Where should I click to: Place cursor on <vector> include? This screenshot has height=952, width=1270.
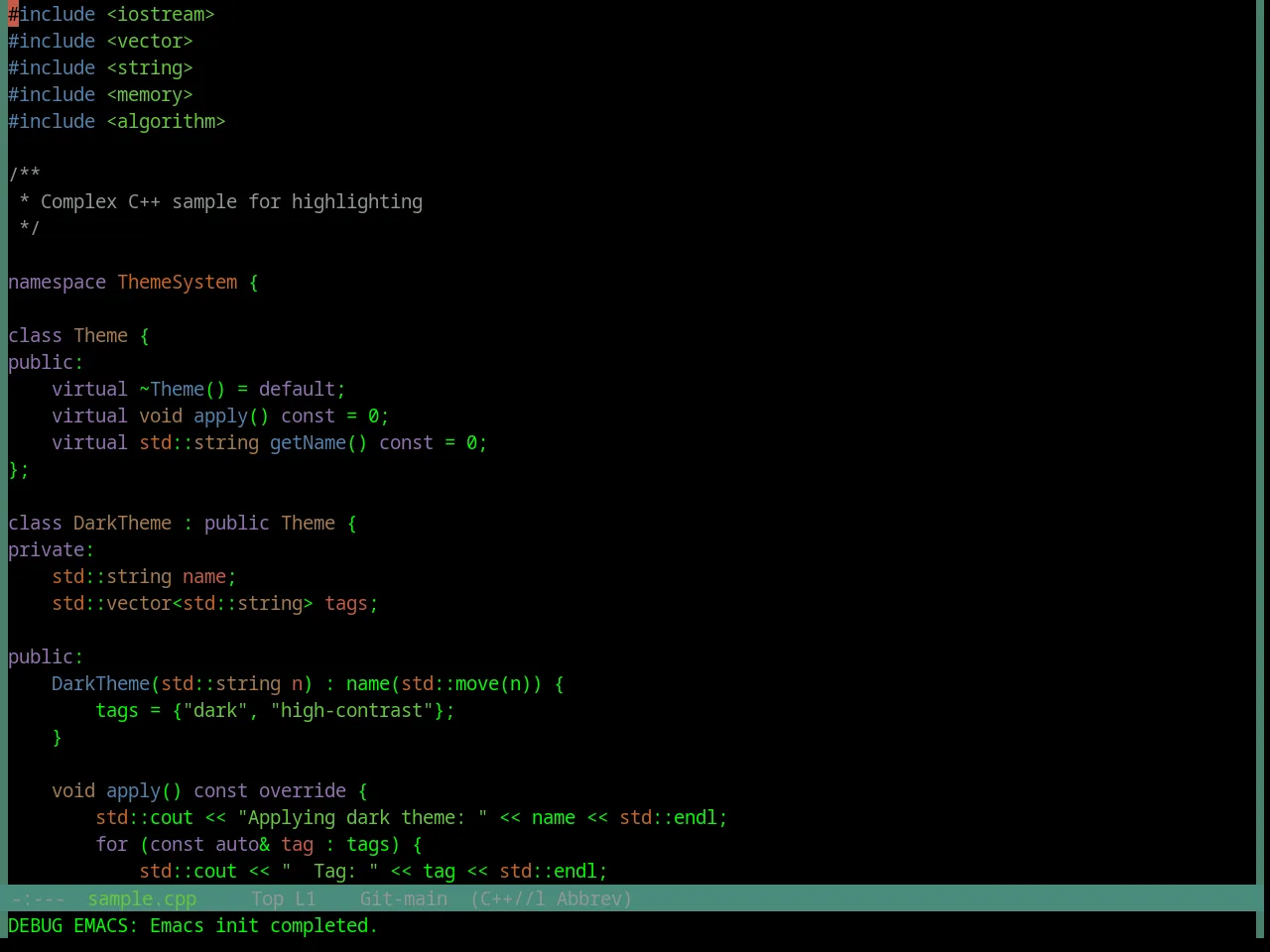coord(150,41)
